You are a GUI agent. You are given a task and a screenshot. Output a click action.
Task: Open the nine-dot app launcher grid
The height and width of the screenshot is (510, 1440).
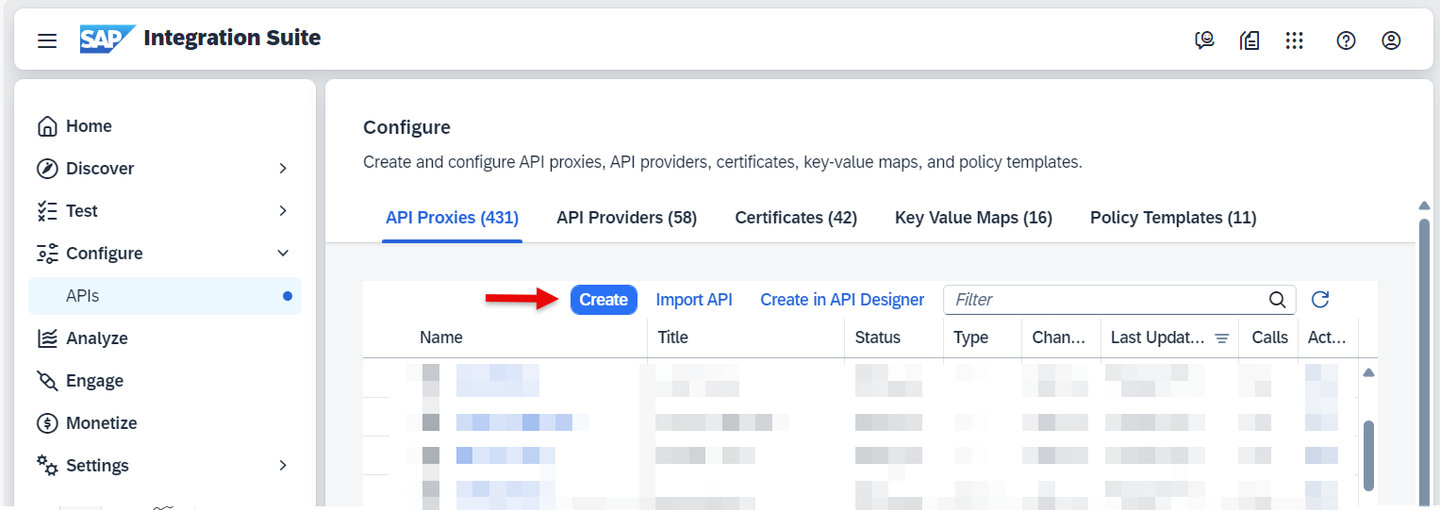1294,40
